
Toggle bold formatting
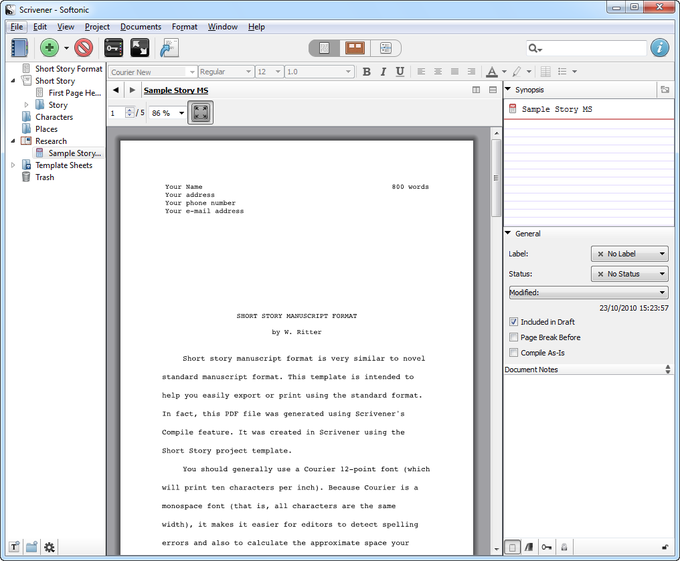[x=366, y=72]
